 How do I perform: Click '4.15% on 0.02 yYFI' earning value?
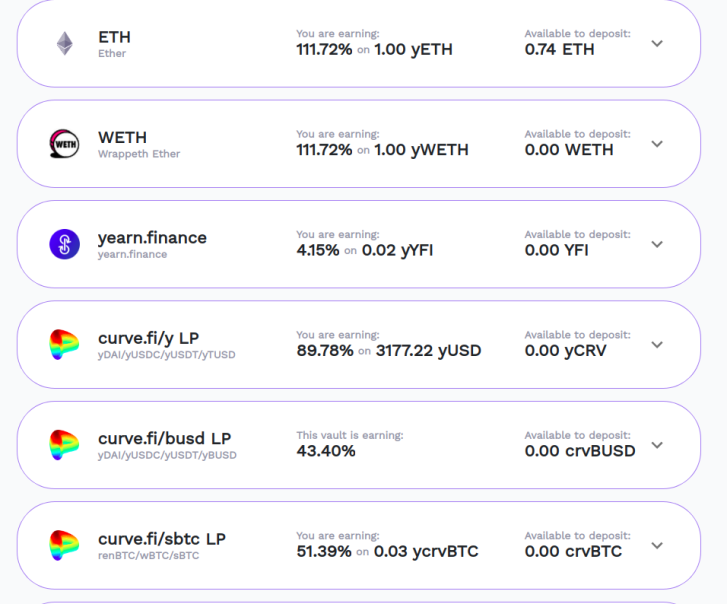[365, 250]
